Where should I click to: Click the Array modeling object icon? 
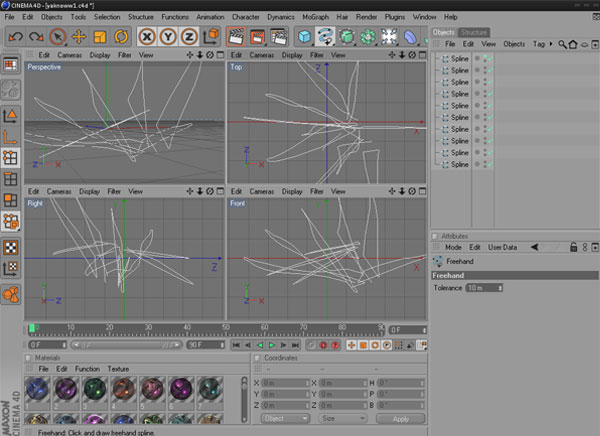coord(368,37)
